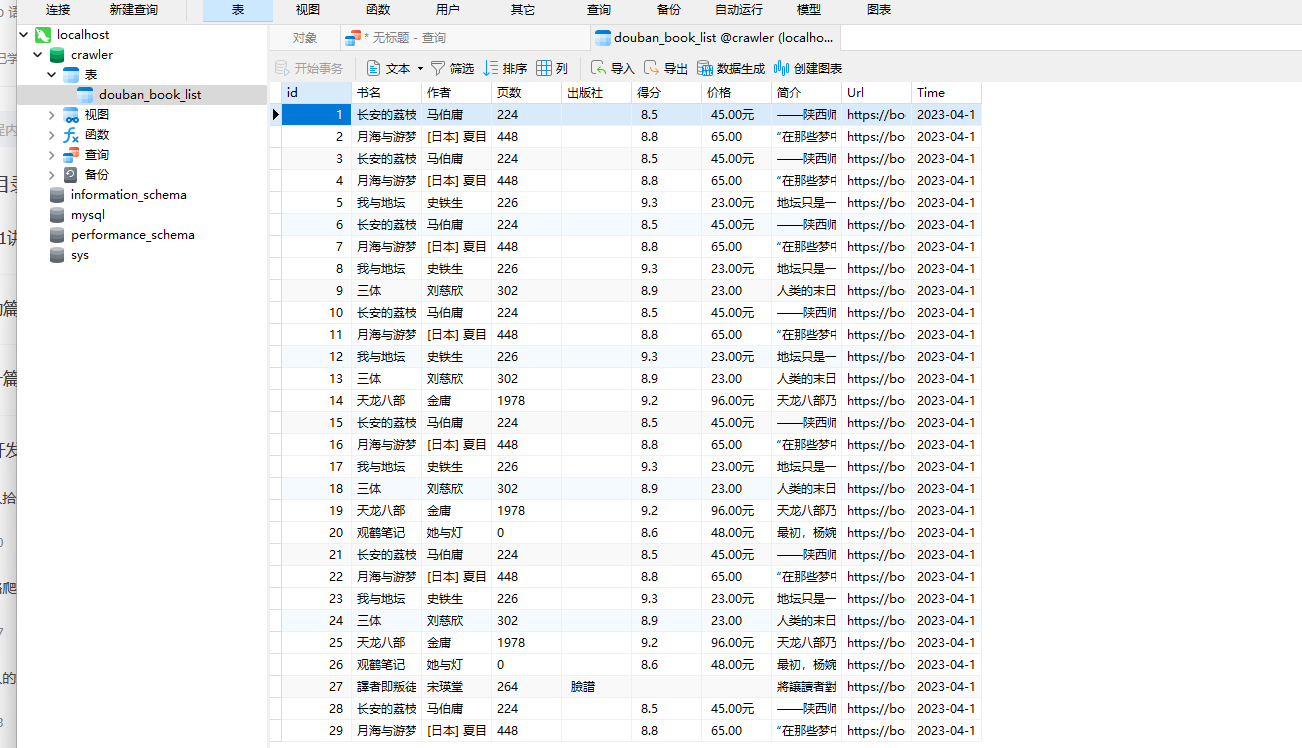Viewport: 1302px width, 748px height.
Task: Click the Url column header
Action: pyautogui.click(x=876, y=93)
